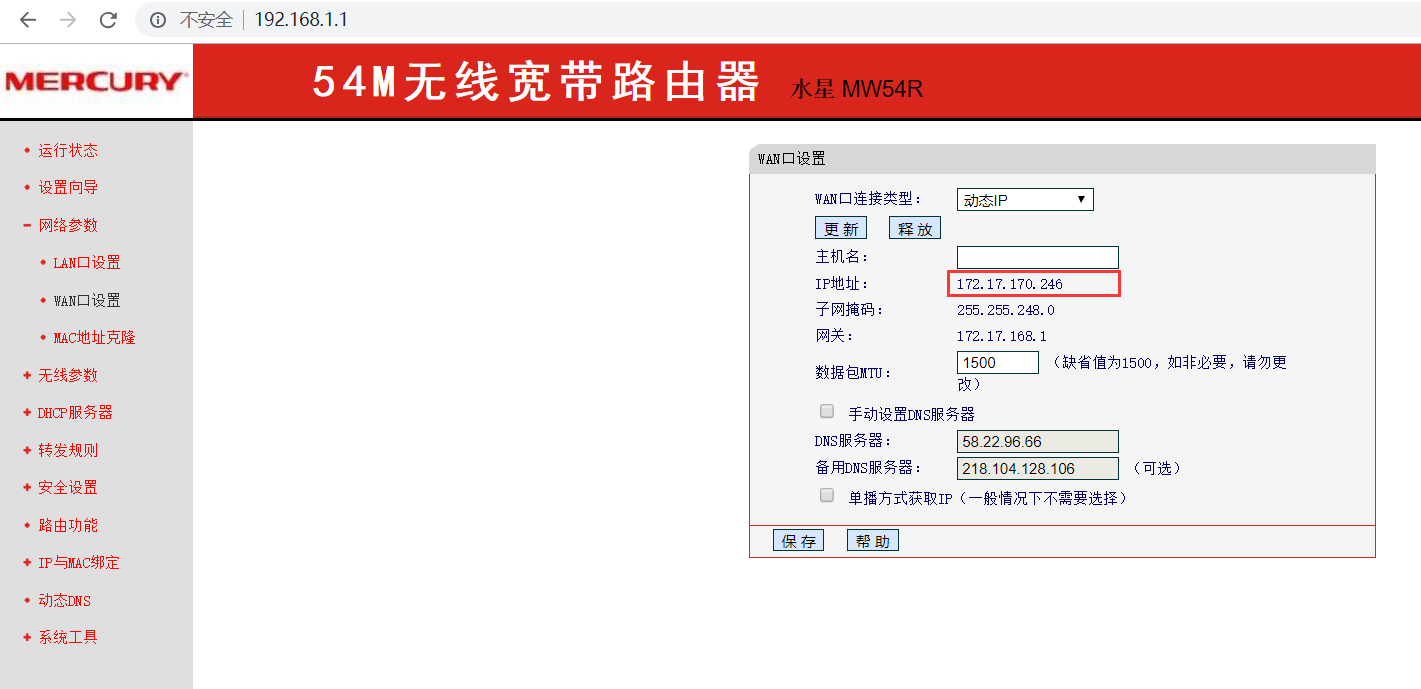Viewport: 1421px width, 689px height.
Task: Expand the 无线参数 section
Action: 68,376
